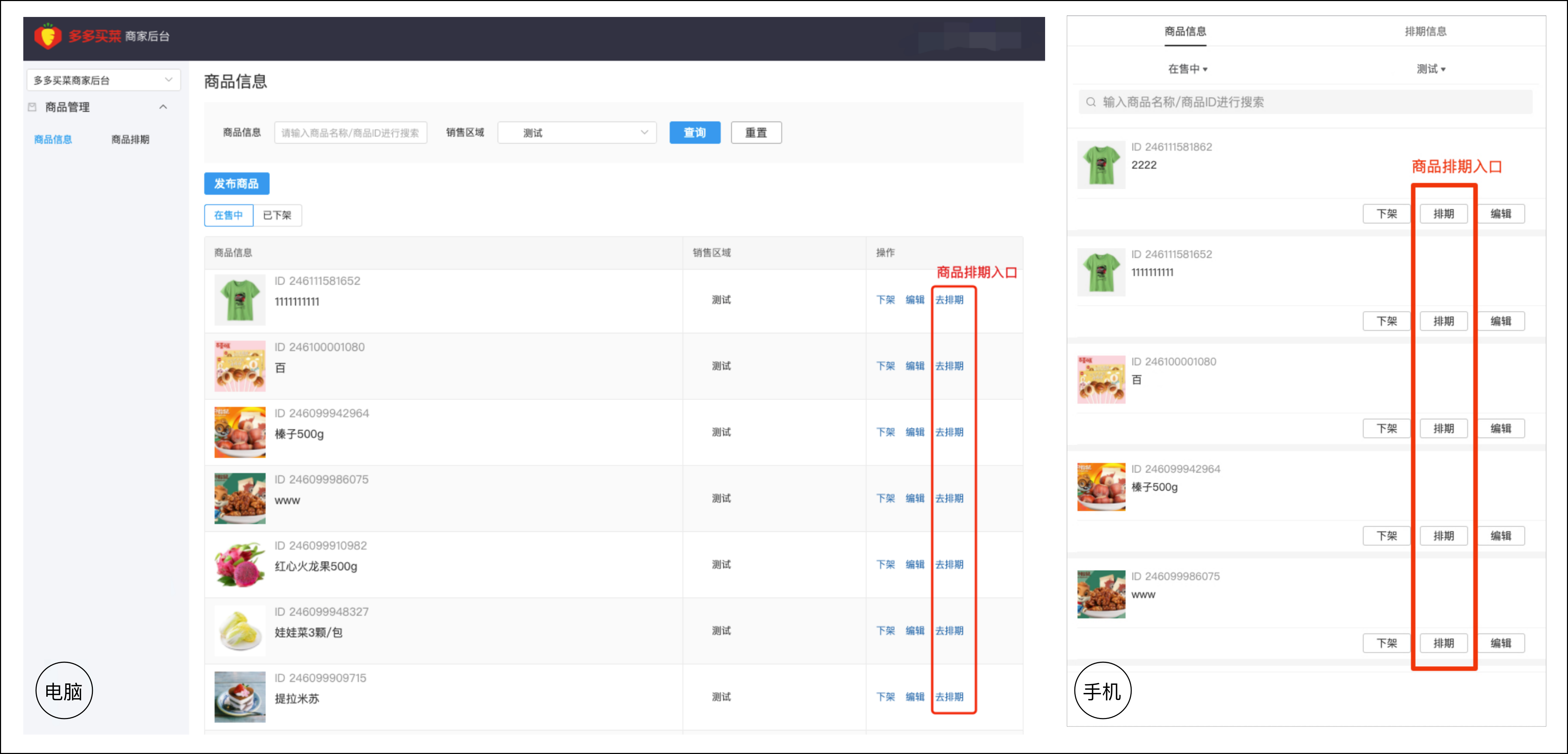Switch to mobile 商品信息 tab
The height and width of the screenshot is (754, 1568).
click(1185, 32)
